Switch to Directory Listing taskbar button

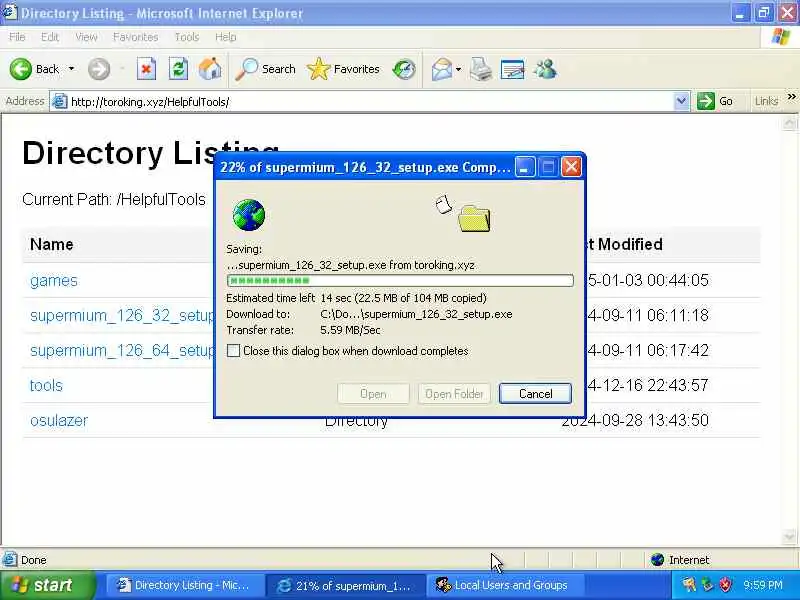coord(184,585)
